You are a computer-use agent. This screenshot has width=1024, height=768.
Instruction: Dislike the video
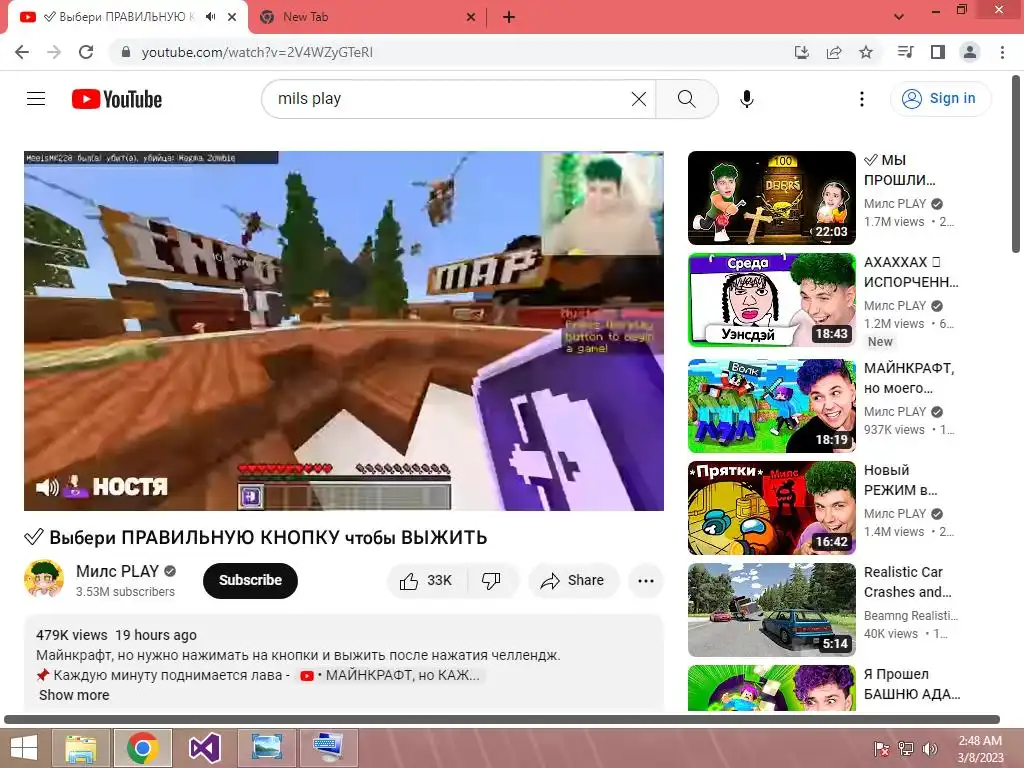[x=491, y=581]
